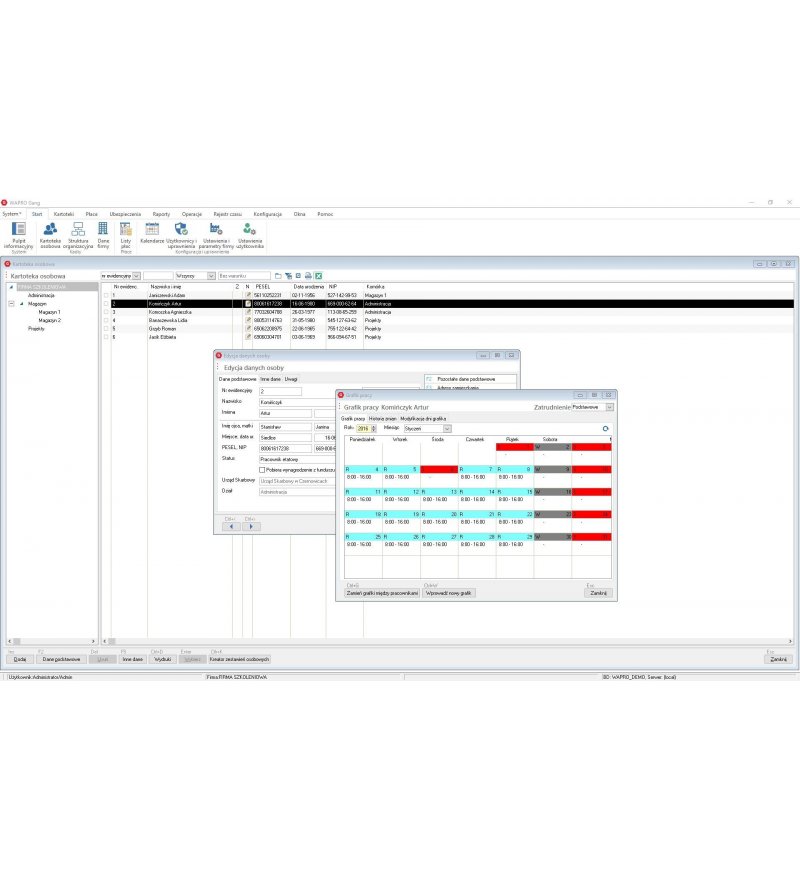Click the horizontal scrollbar of employee list
The image size is (800, 880).
447,641
